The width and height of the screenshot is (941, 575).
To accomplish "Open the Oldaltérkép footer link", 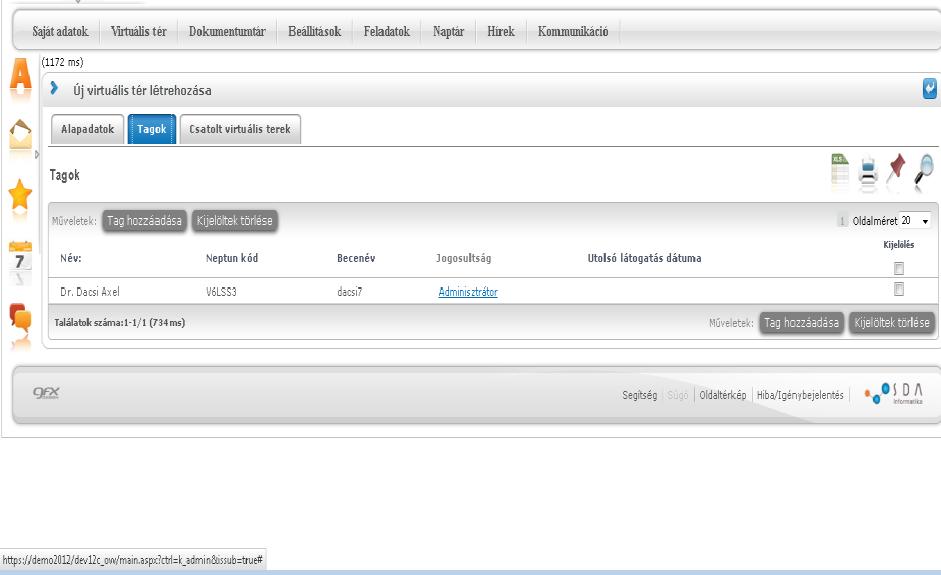I will point(723,395).
